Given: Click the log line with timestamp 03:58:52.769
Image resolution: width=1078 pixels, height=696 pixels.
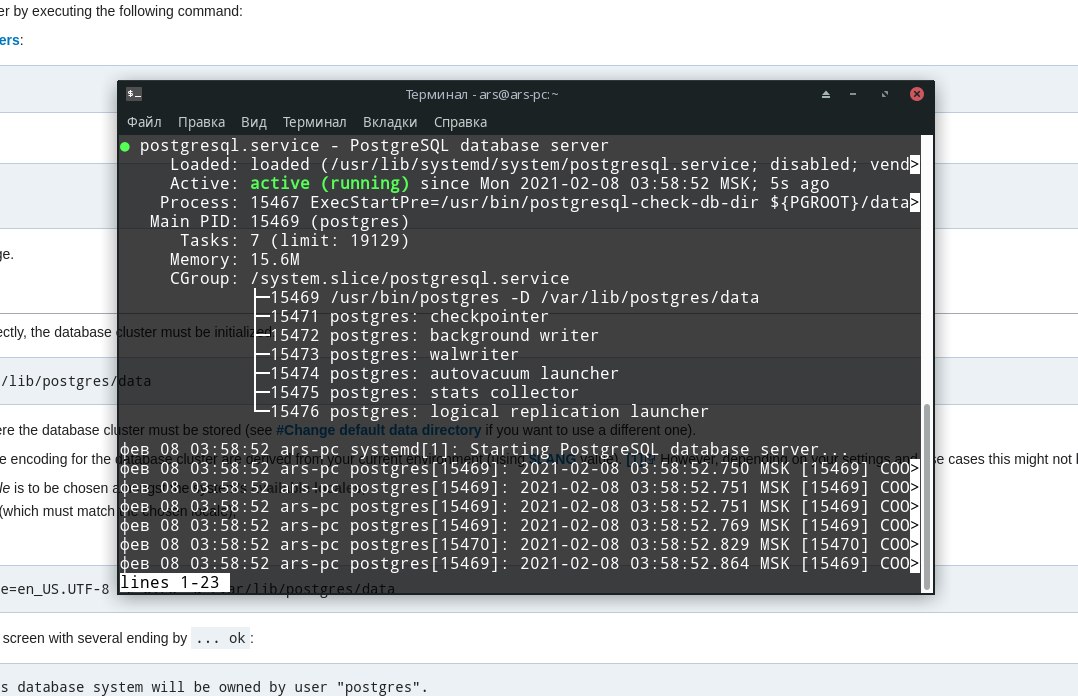Looking at the screenshot, I should click(520, 526).
